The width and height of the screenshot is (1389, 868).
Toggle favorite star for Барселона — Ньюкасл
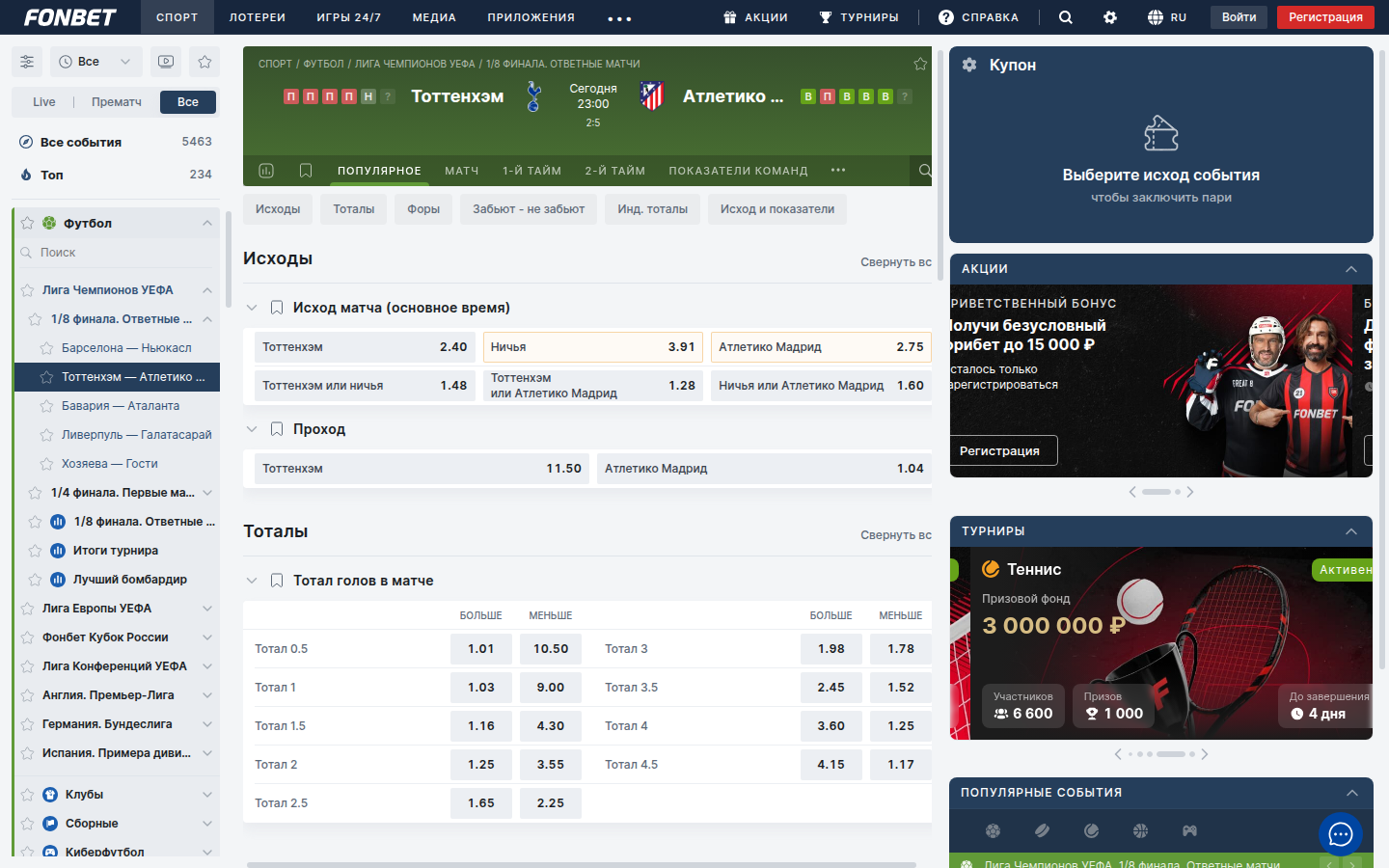coord(46,348)
